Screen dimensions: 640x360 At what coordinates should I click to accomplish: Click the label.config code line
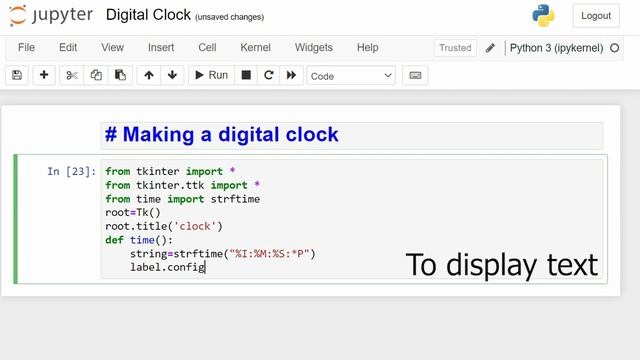coord(168,267)
